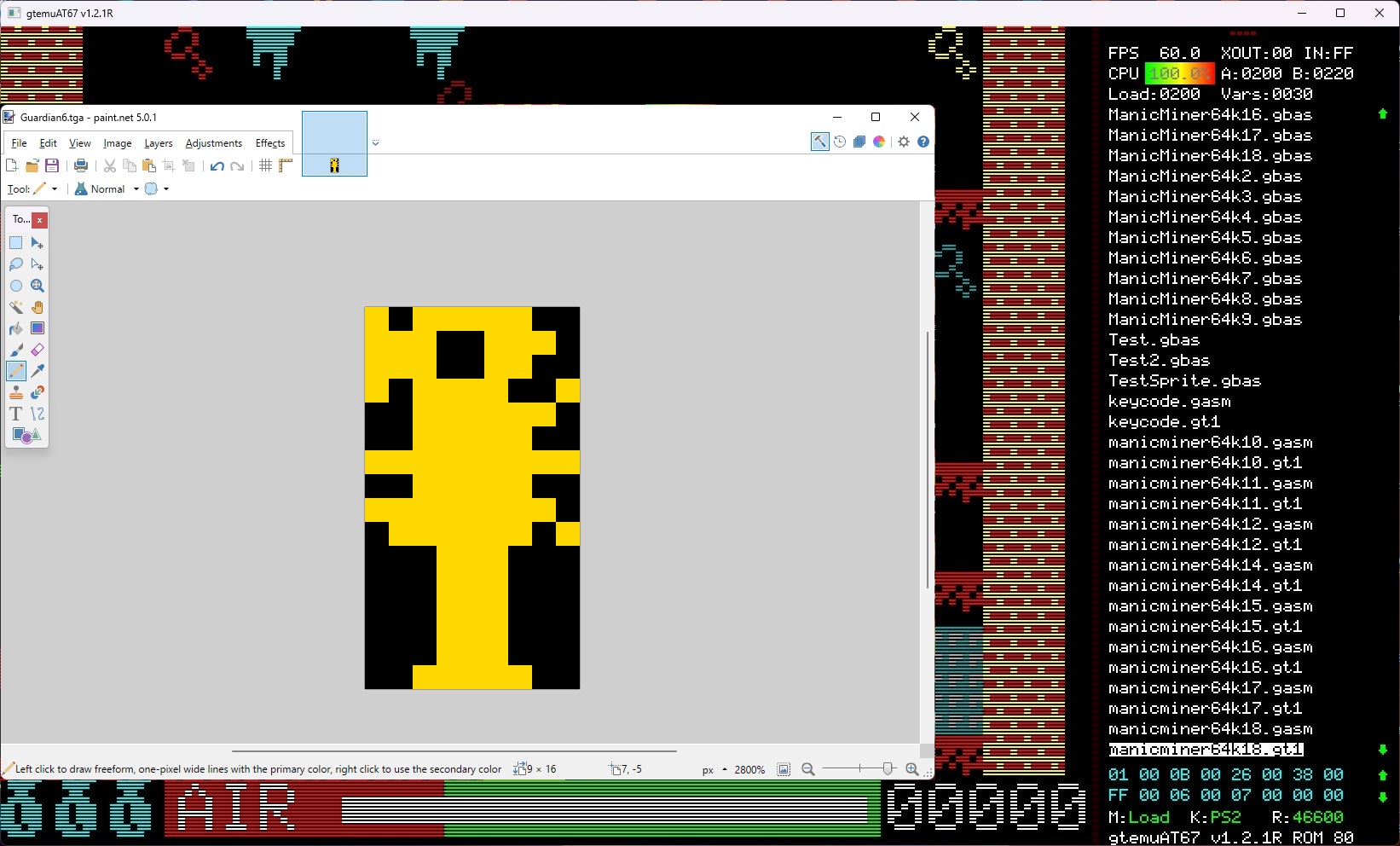Click the Guardian6.tga image thumbnail
Viewport: 1400px width, 846px height.
tap(334, 143)
